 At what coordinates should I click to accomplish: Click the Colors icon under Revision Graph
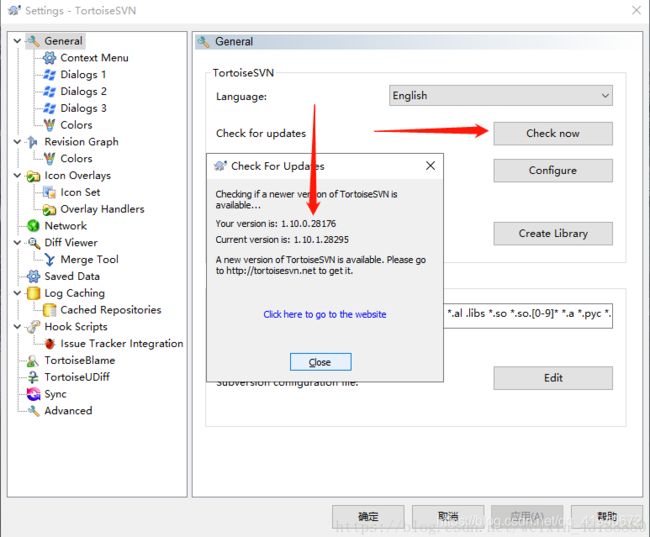pyautogui.click(x=49, y=158)
